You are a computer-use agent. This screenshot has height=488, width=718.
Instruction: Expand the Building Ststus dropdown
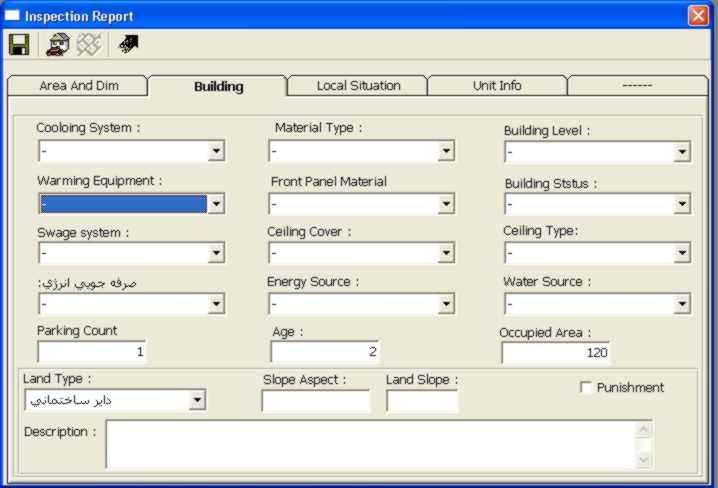pyautogui.click(x=682, y=204)
